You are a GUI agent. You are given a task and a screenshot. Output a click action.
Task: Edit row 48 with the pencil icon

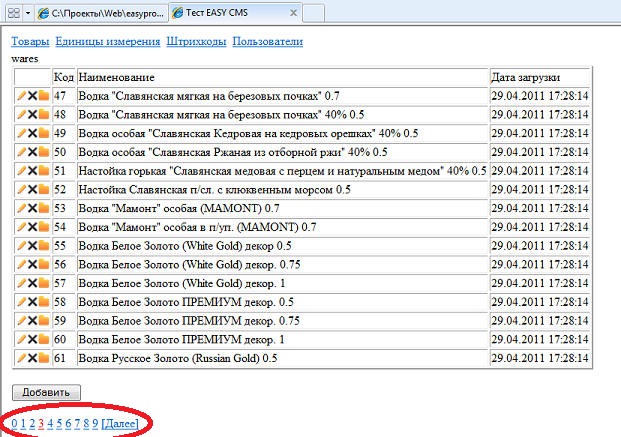(21, 114)
